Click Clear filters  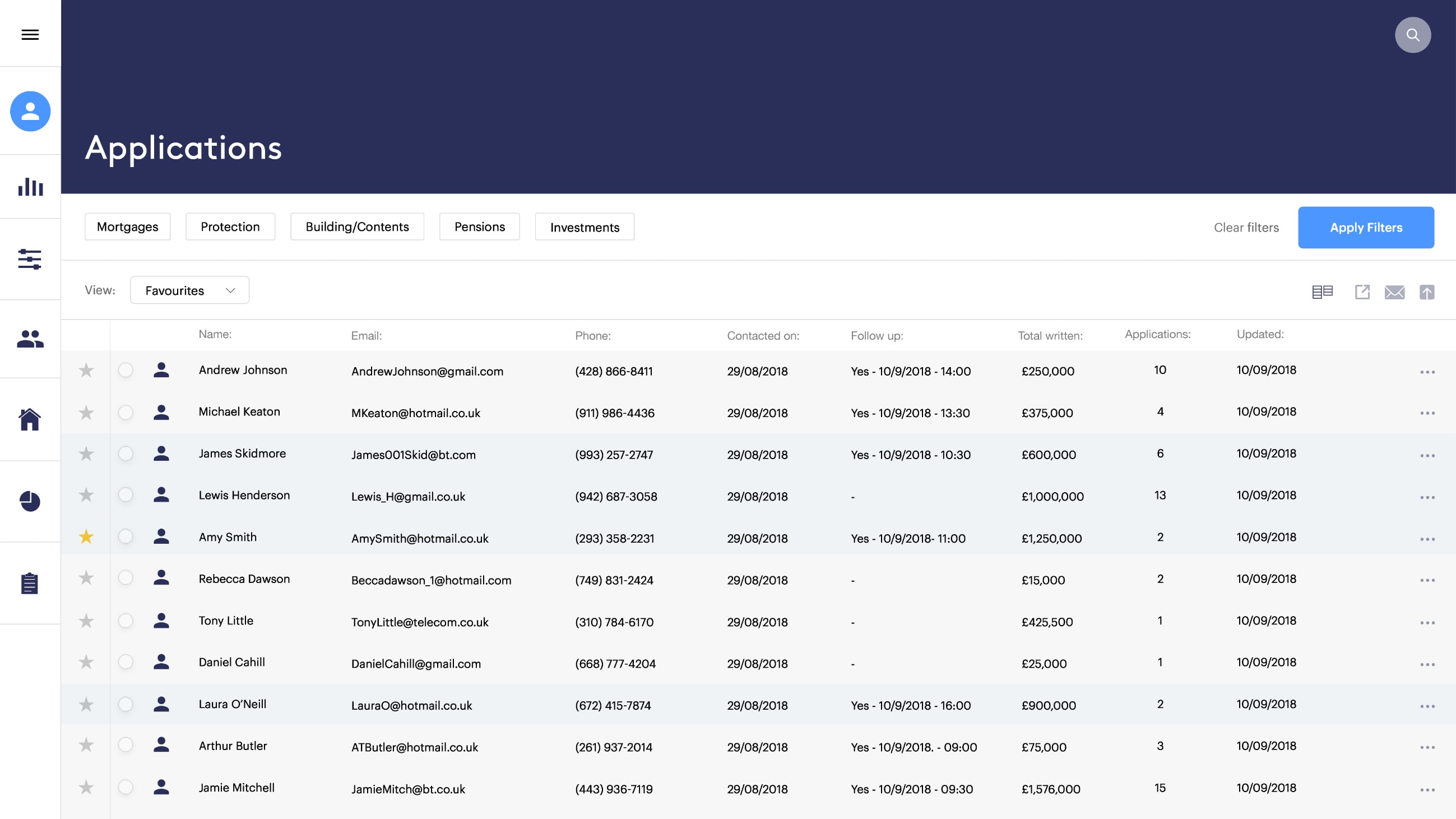pyautogui.click(x=1246, y=227)
